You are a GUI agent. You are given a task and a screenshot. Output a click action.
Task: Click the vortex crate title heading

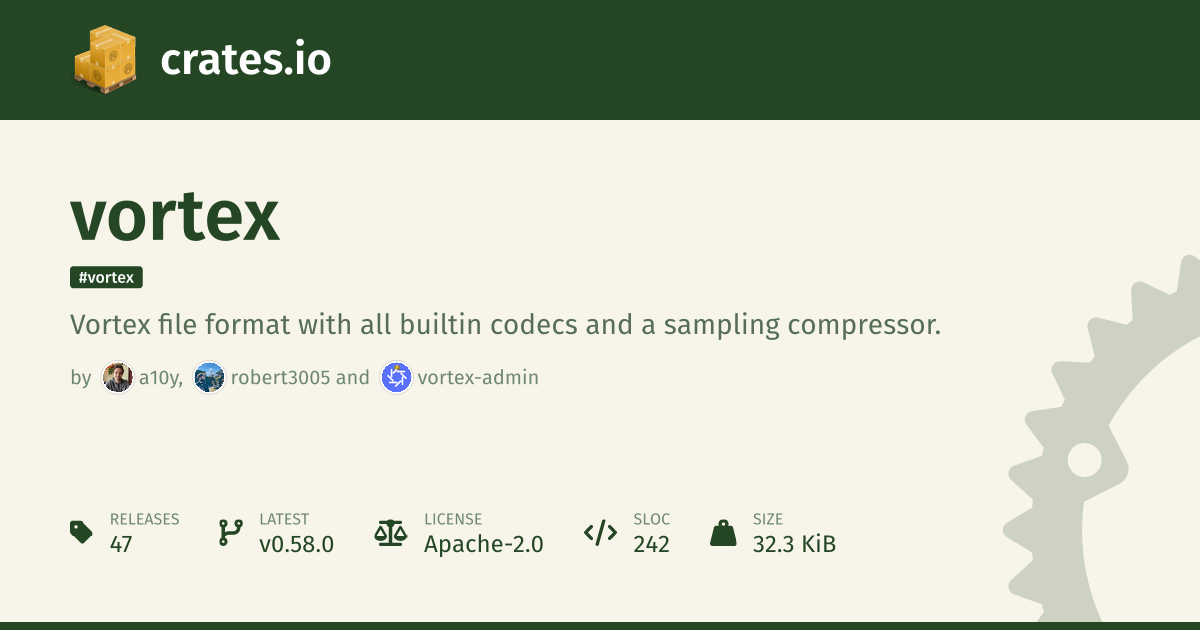[x=175, y=215]
